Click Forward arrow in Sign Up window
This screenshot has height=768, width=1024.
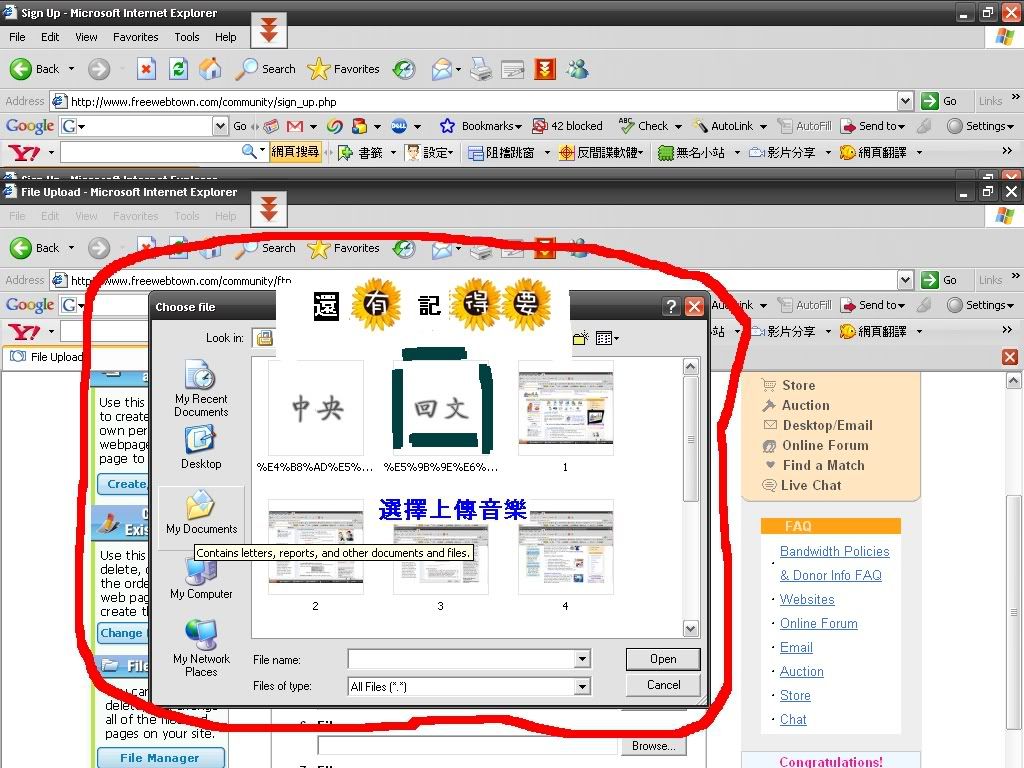(x=99, y=69)
